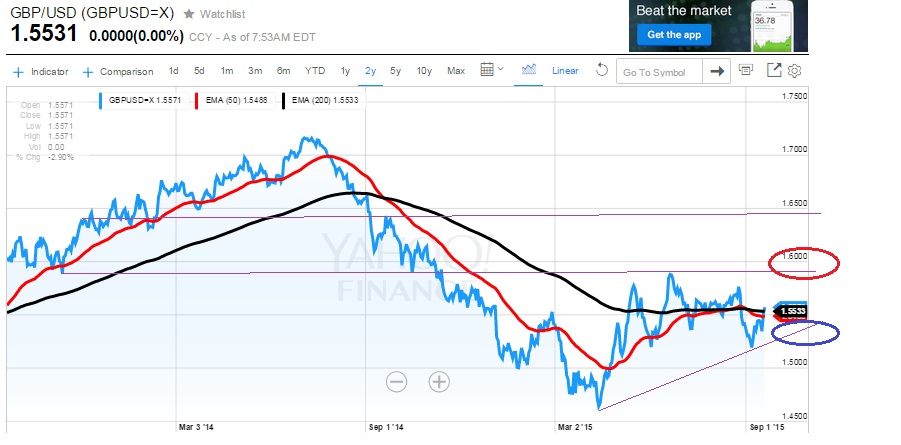Viewport: 901px width, 445px height.
Task: Expand the Comparison add menu
Action: [118, 71]
